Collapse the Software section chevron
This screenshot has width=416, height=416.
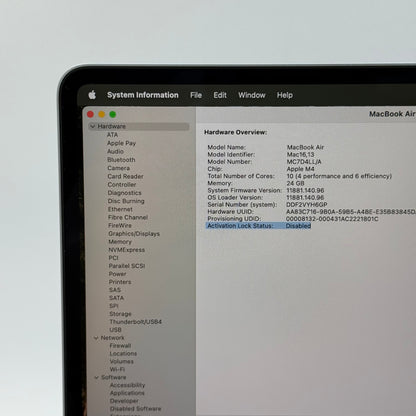(x=97, y=377)
